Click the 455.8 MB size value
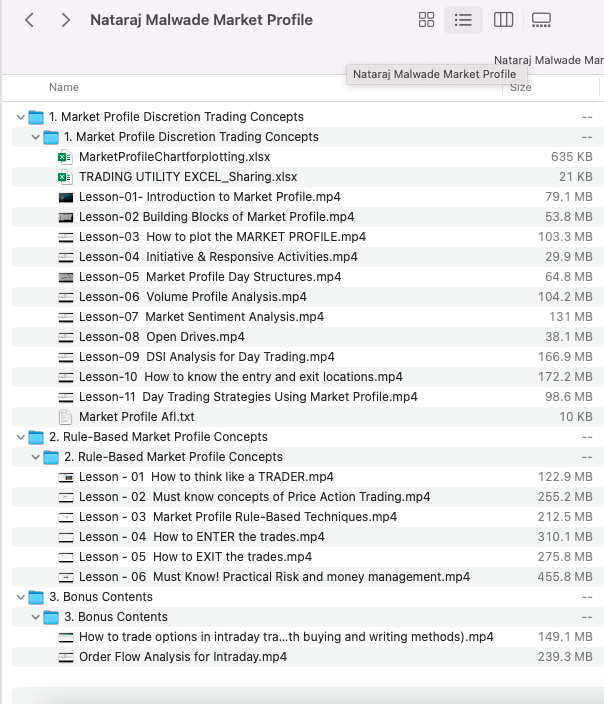The width and height of the screenshot is (604, 704). [565, 577]
